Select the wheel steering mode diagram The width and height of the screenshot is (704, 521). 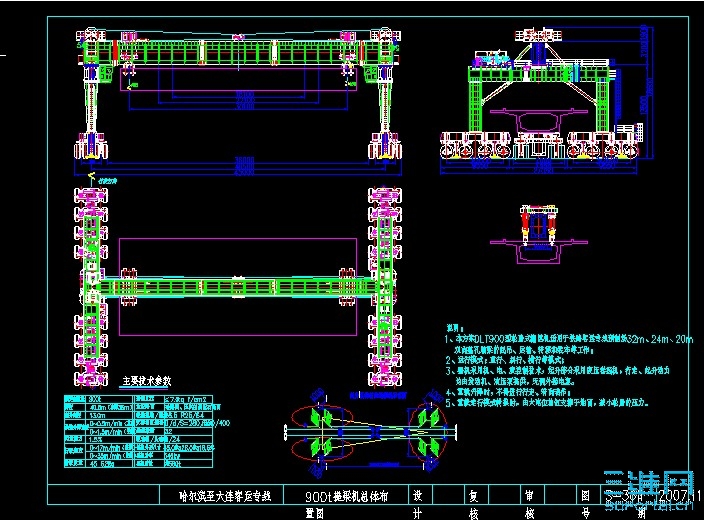pyautogui.click(x=370, y=431)
